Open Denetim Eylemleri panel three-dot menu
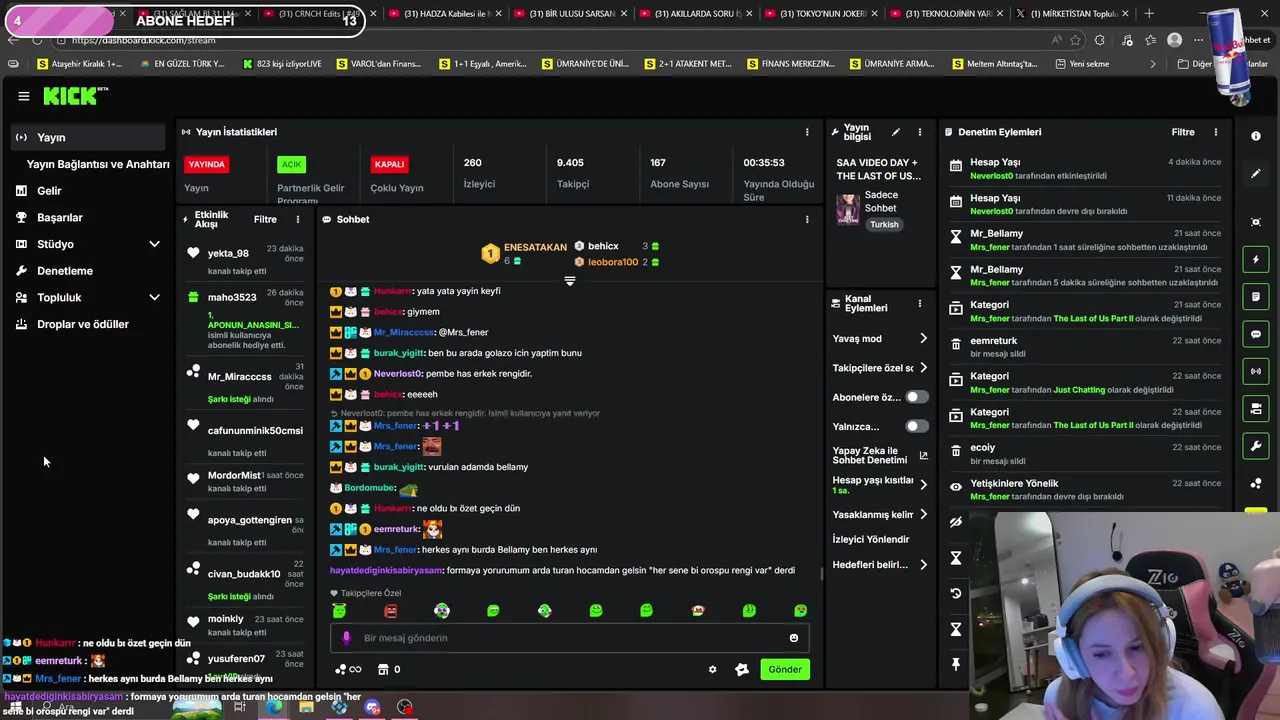The width and height of the screenshot is (1280, 720). click(x=1216, y=132)
